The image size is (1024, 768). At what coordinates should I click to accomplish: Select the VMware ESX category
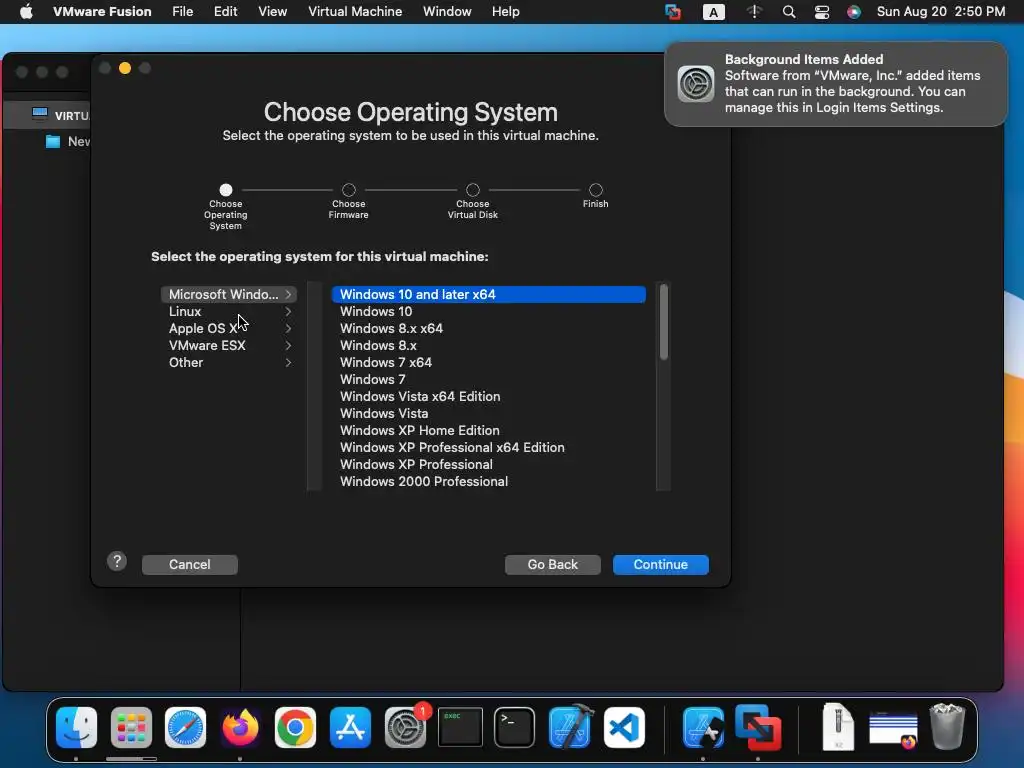[x=229, y=345]
